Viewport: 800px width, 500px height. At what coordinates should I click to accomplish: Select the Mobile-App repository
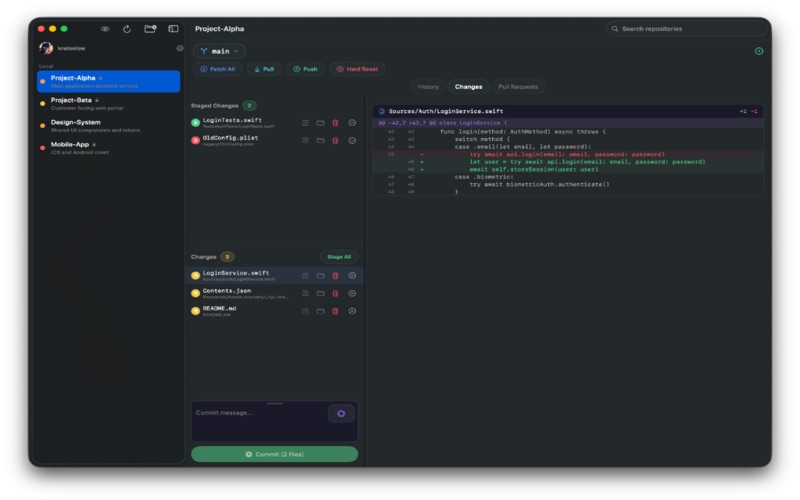[109, 148]
